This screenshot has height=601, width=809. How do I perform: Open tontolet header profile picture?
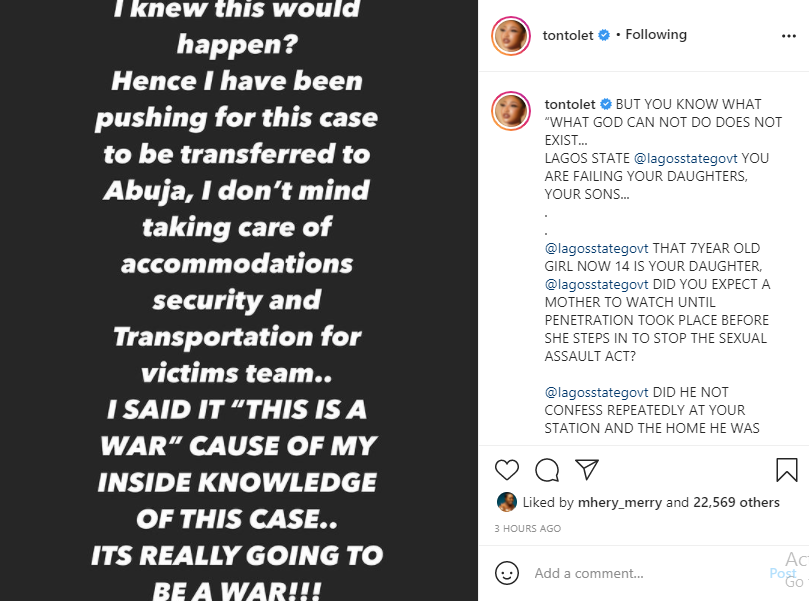click(511, 36)
